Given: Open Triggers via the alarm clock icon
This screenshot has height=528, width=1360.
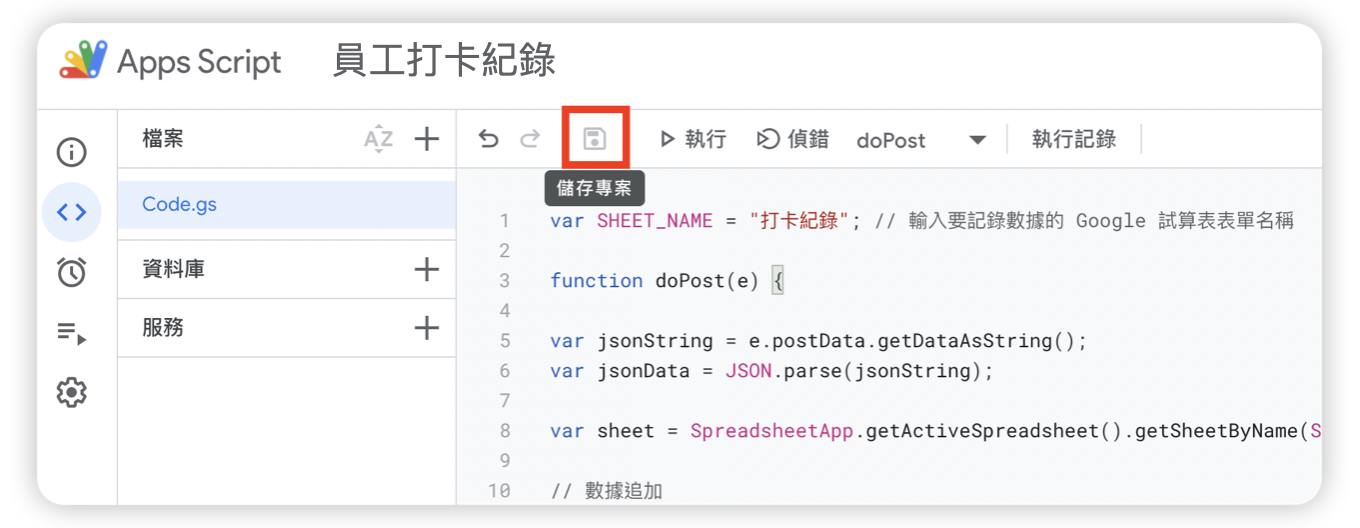Looking at the screenshot, I should pyautogui.click(x=71, y=272).
